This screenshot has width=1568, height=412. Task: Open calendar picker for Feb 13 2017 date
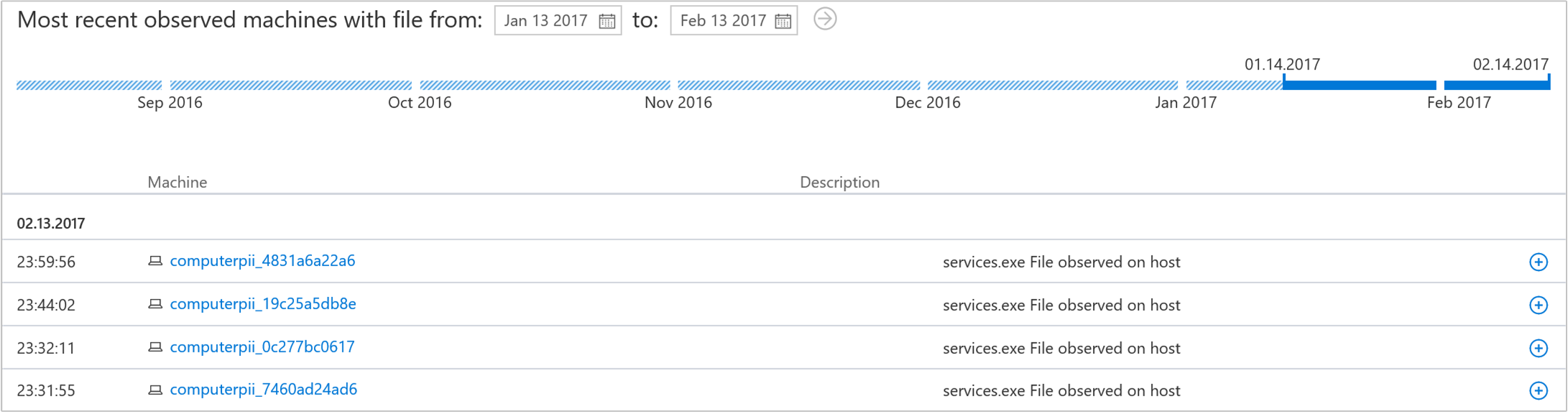(783, 21)
